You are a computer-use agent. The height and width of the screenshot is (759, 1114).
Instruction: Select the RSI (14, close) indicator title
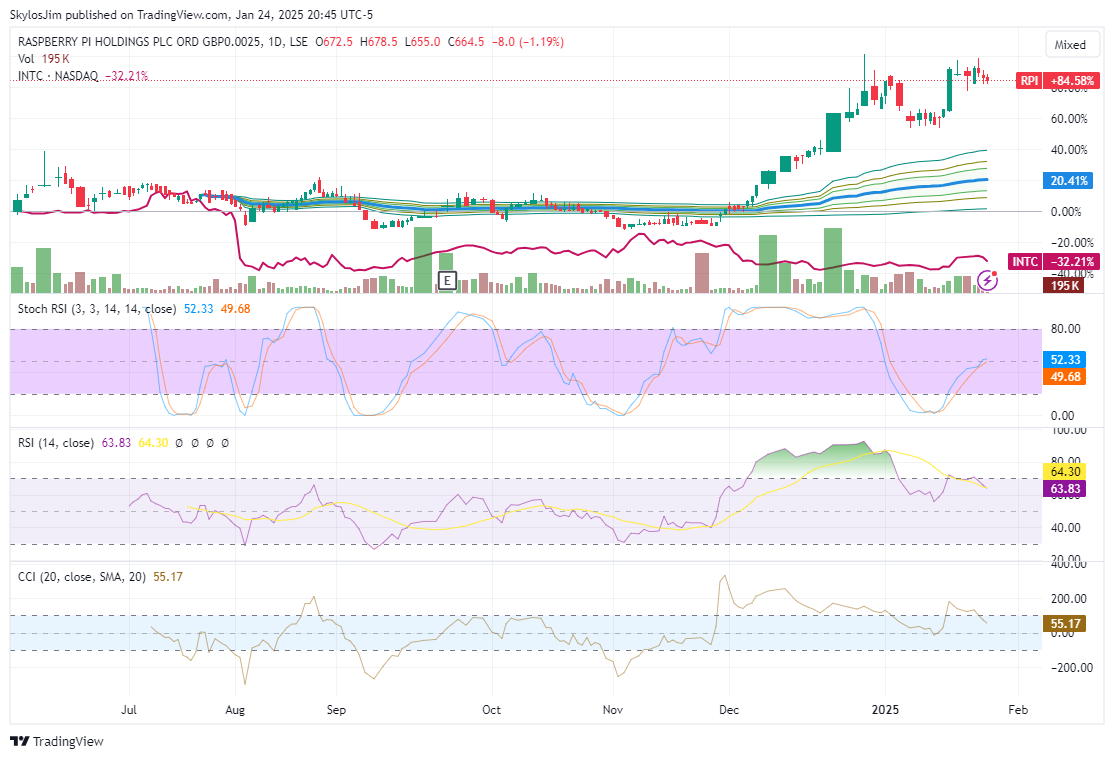[x=55, y=443]
